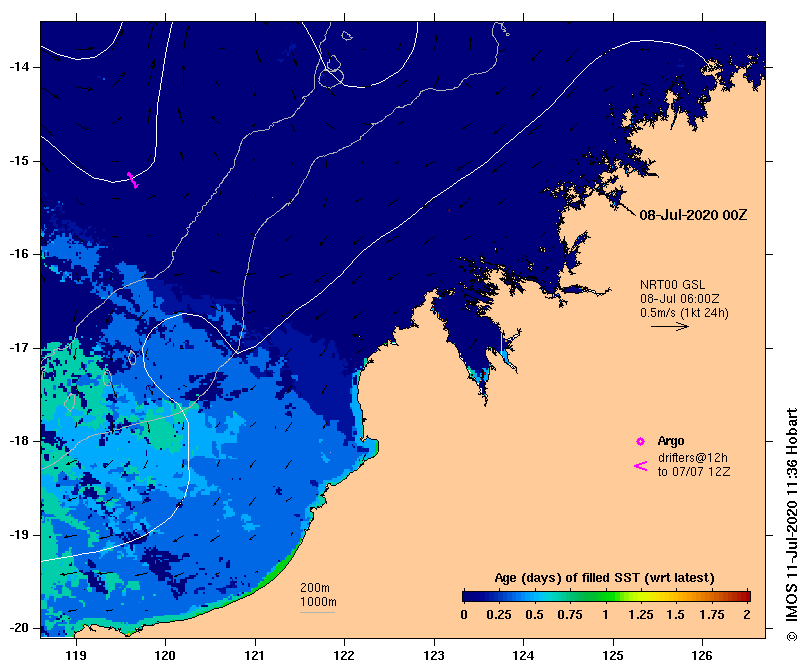Click the latitude label '-16'
809x672 pixels.
click(19, 254)
